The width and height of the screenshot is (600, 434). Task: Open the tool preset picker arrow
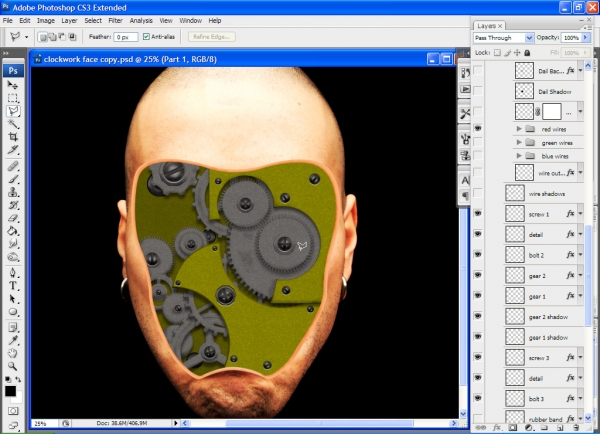26,37
